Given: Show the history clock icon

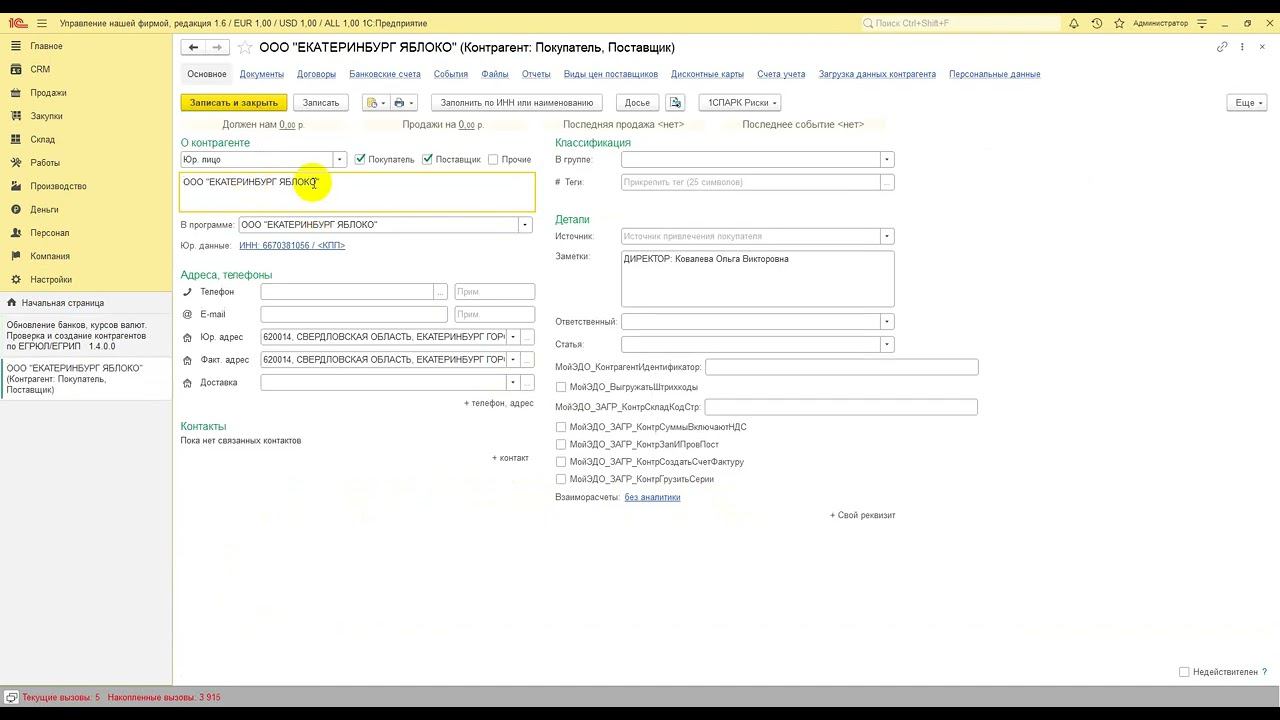Looking at the screenshot, I should (1097, 23).
